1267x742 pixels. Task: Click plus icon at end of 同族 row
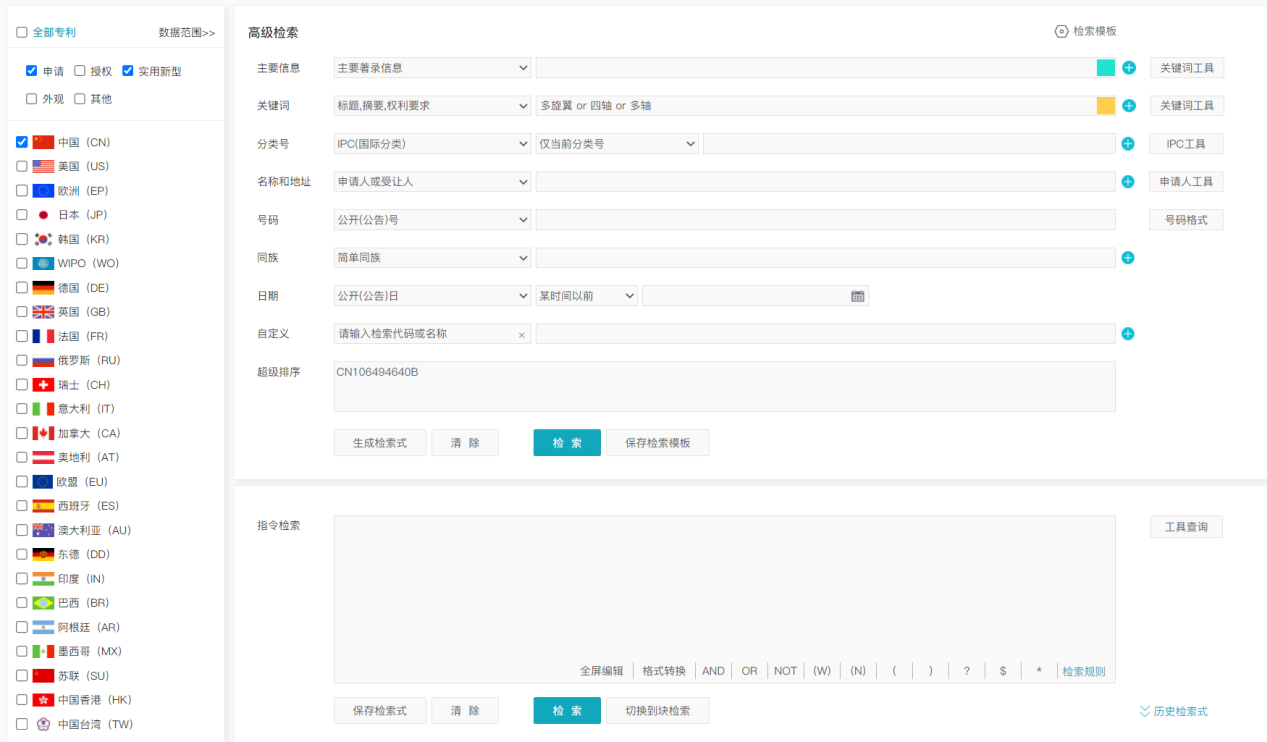pos(1128,258)
